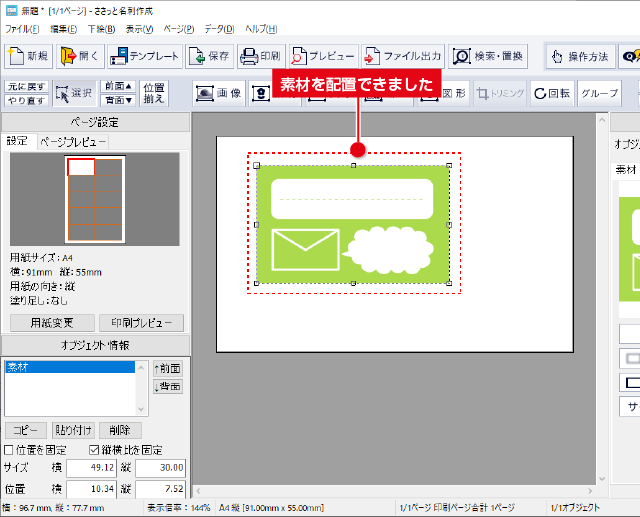Open プレビュー (Preview) from the toolbar
Screen dimensions: 640x517
(x=322, y=56)
